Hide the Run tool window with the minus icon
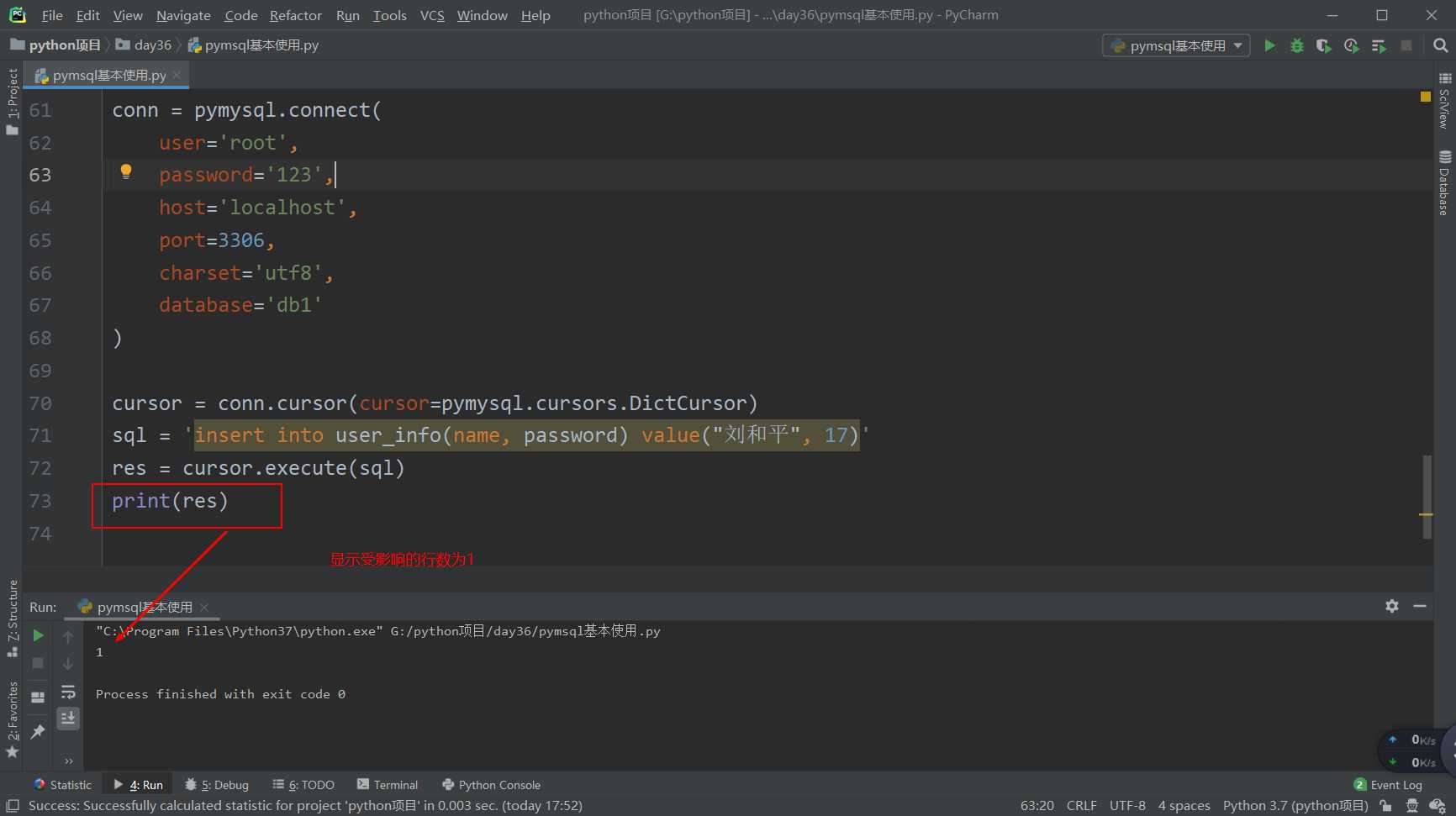Image resolution: width=1456 pixels, height=816 pixels. click(1420, 606)
